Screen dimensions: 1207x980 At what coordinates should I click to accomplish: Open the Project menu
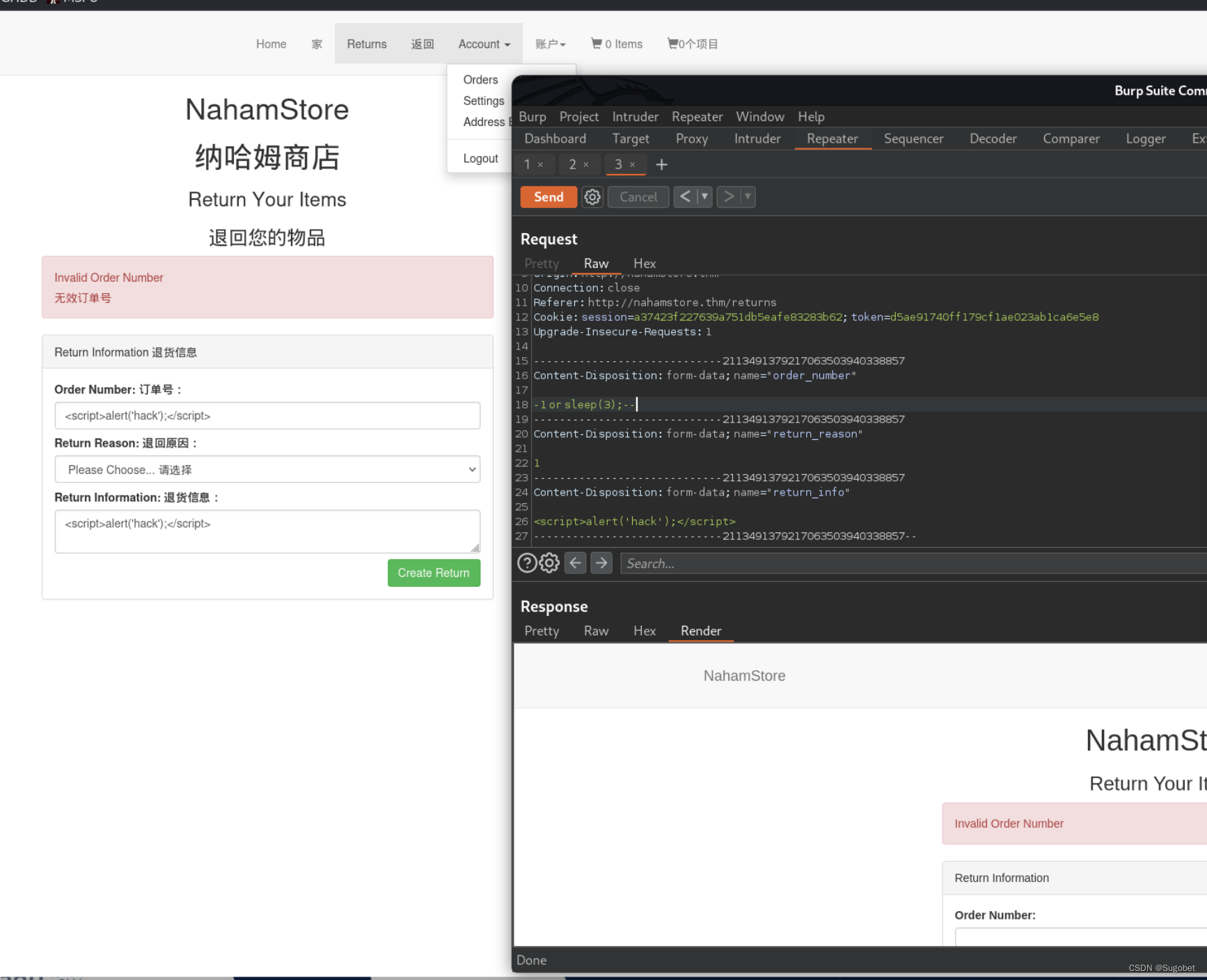(x=579, y=117)
